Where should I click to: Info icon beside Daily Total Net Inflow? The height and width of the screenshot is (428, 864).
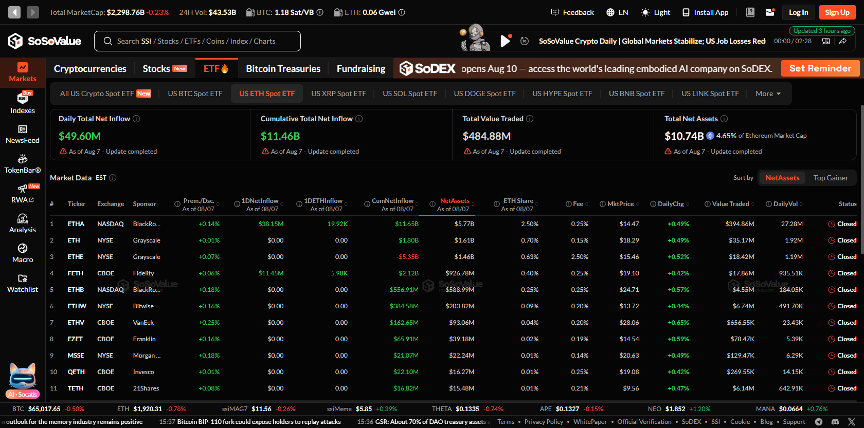pyautogui.click(x=136, y=118)
